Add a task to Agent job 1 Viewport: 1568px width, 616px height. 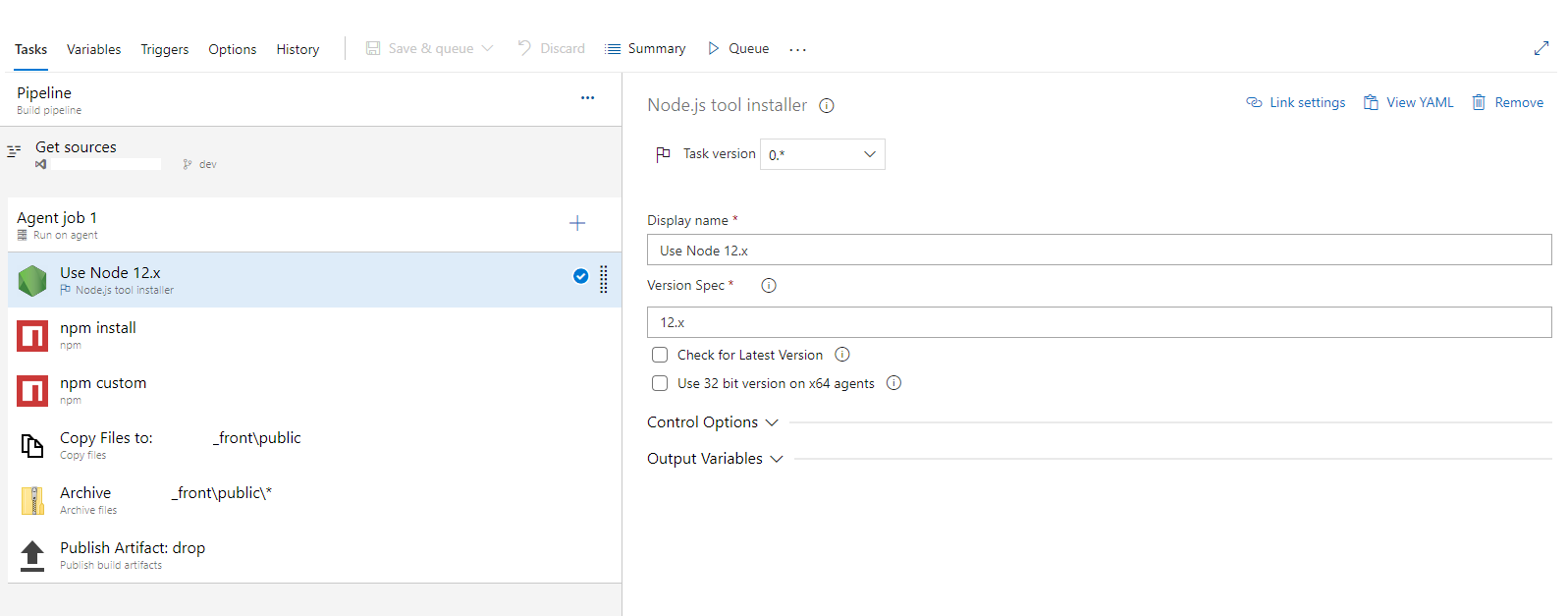(x=577, y=223)
